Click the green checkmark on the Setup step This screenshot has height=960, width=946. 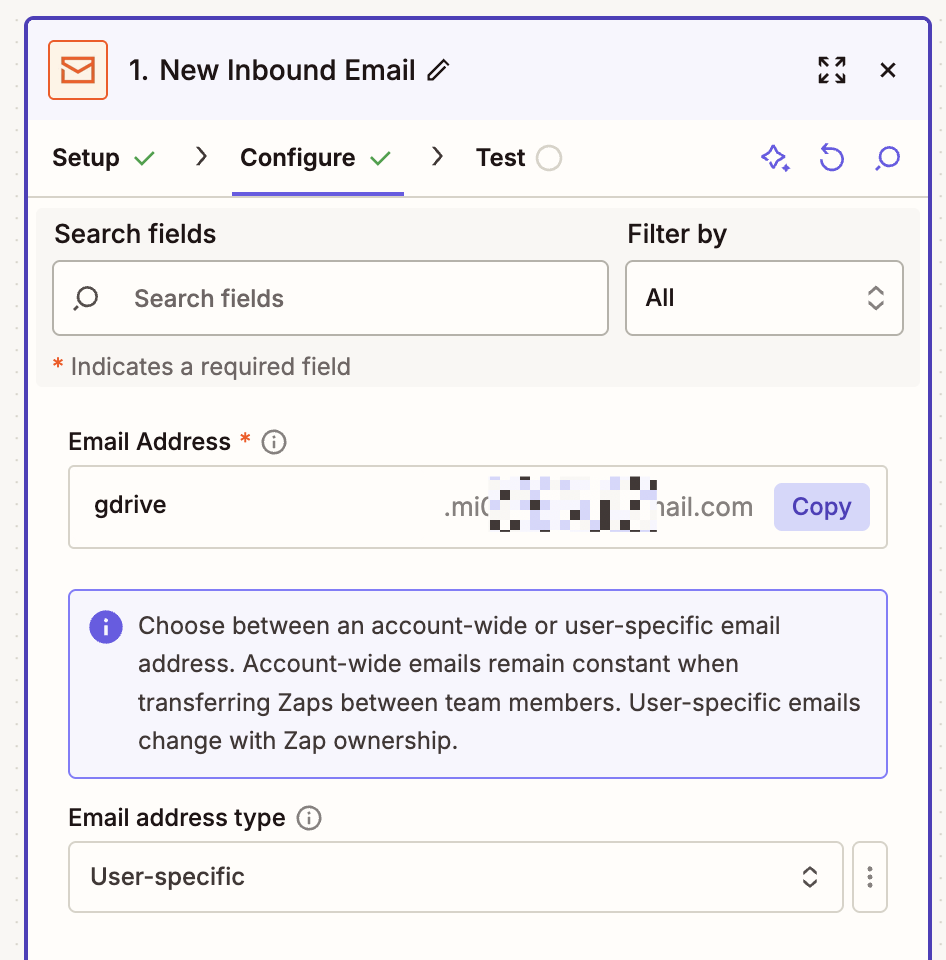(x=143, y=157)
